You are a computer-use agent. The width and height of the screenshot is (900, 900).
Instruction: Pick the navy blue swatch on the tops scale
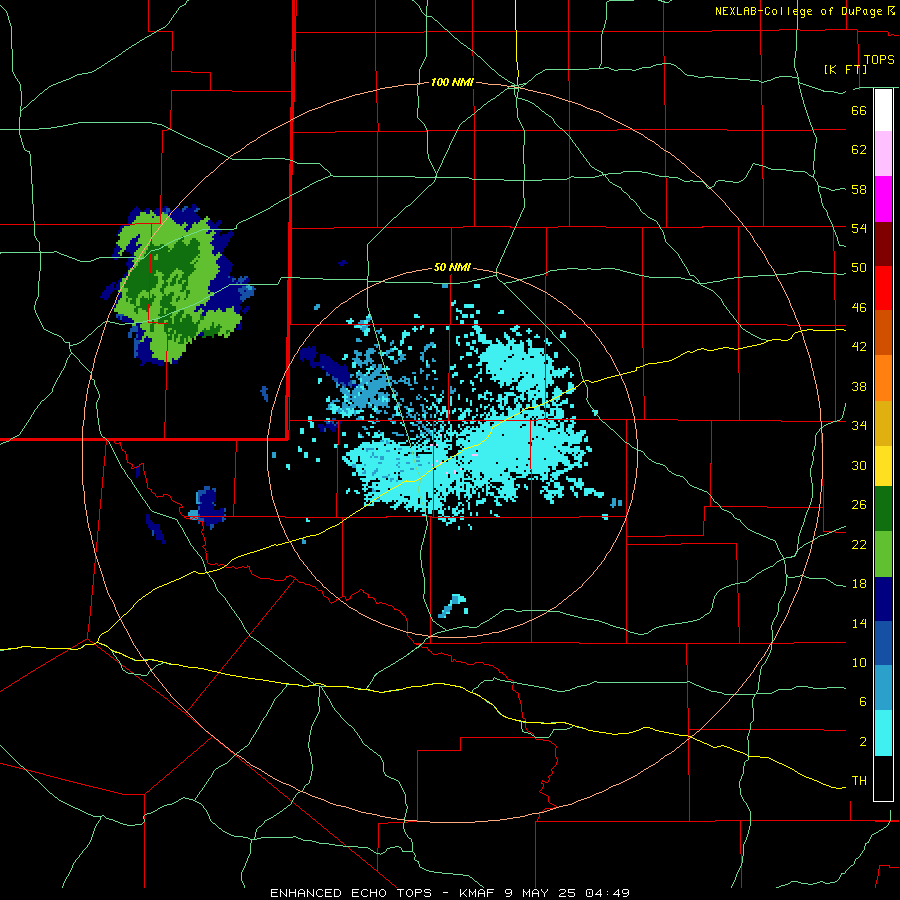coord(883,599)
